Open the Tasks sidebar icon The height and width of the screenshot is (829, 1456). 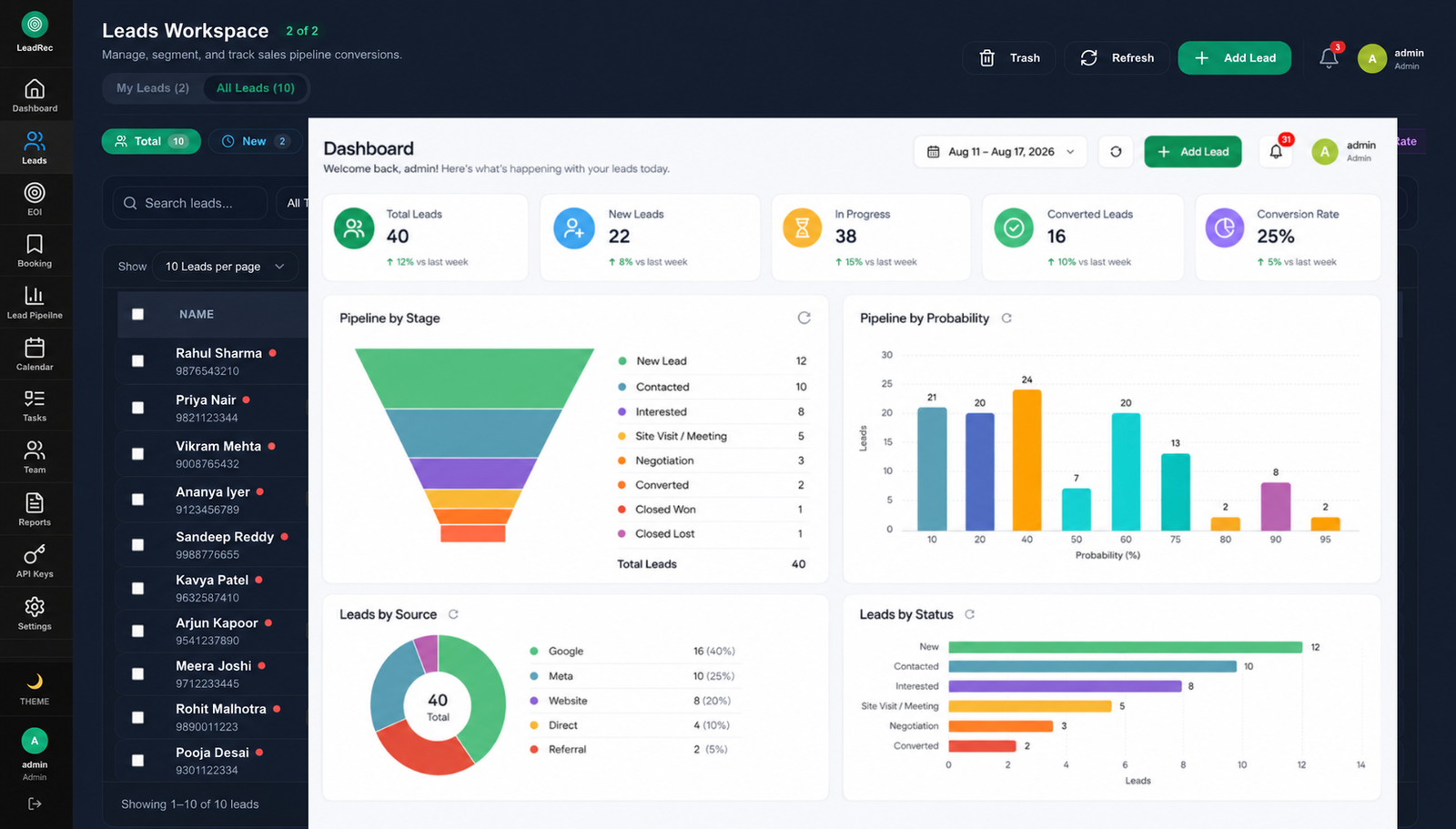pos(35,406)
